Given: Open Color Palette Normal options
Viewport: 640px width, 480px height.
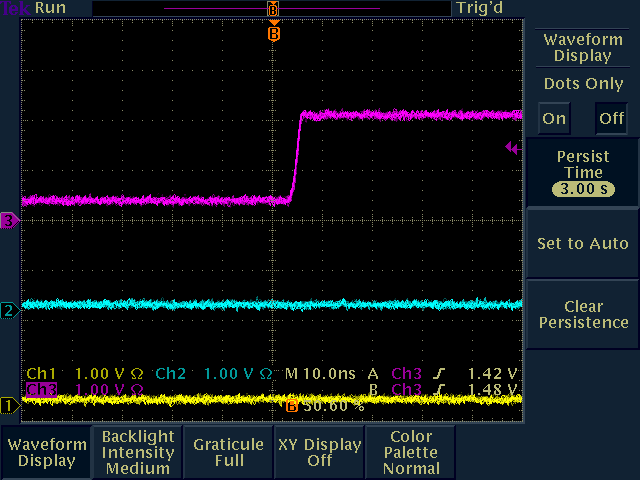Looking at the screenshot, I should coord(411,452).
